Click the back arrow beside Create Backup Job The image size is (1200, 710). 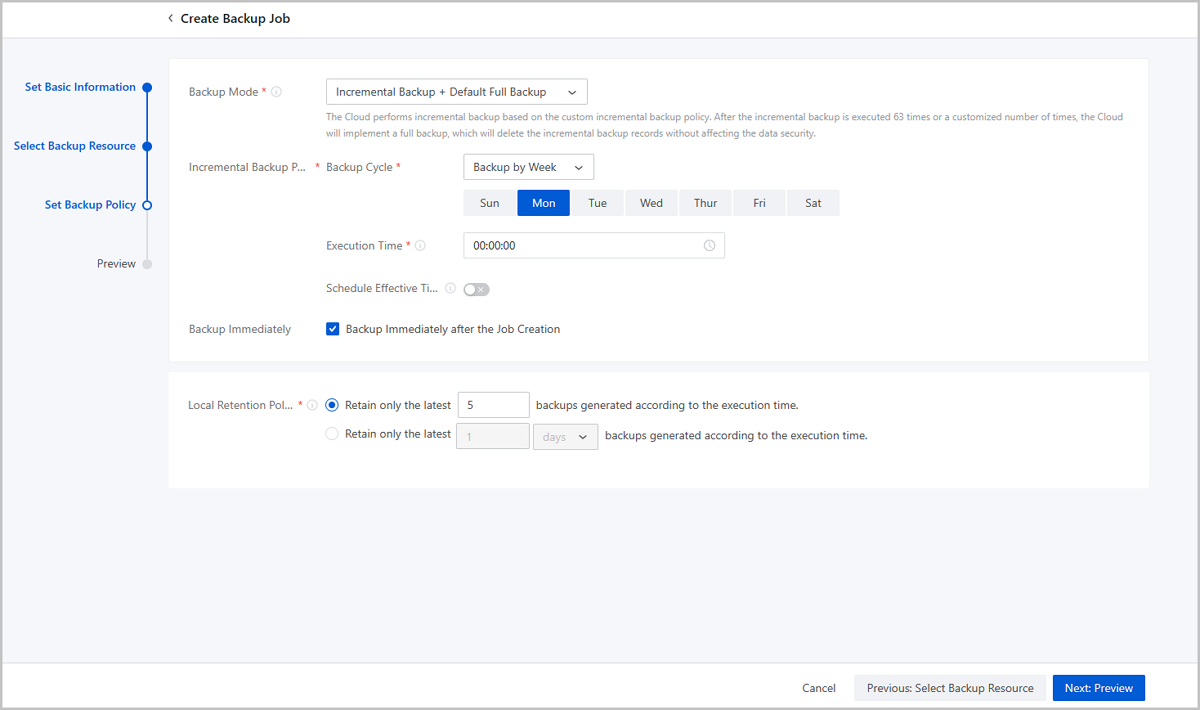tap(171, 19)
